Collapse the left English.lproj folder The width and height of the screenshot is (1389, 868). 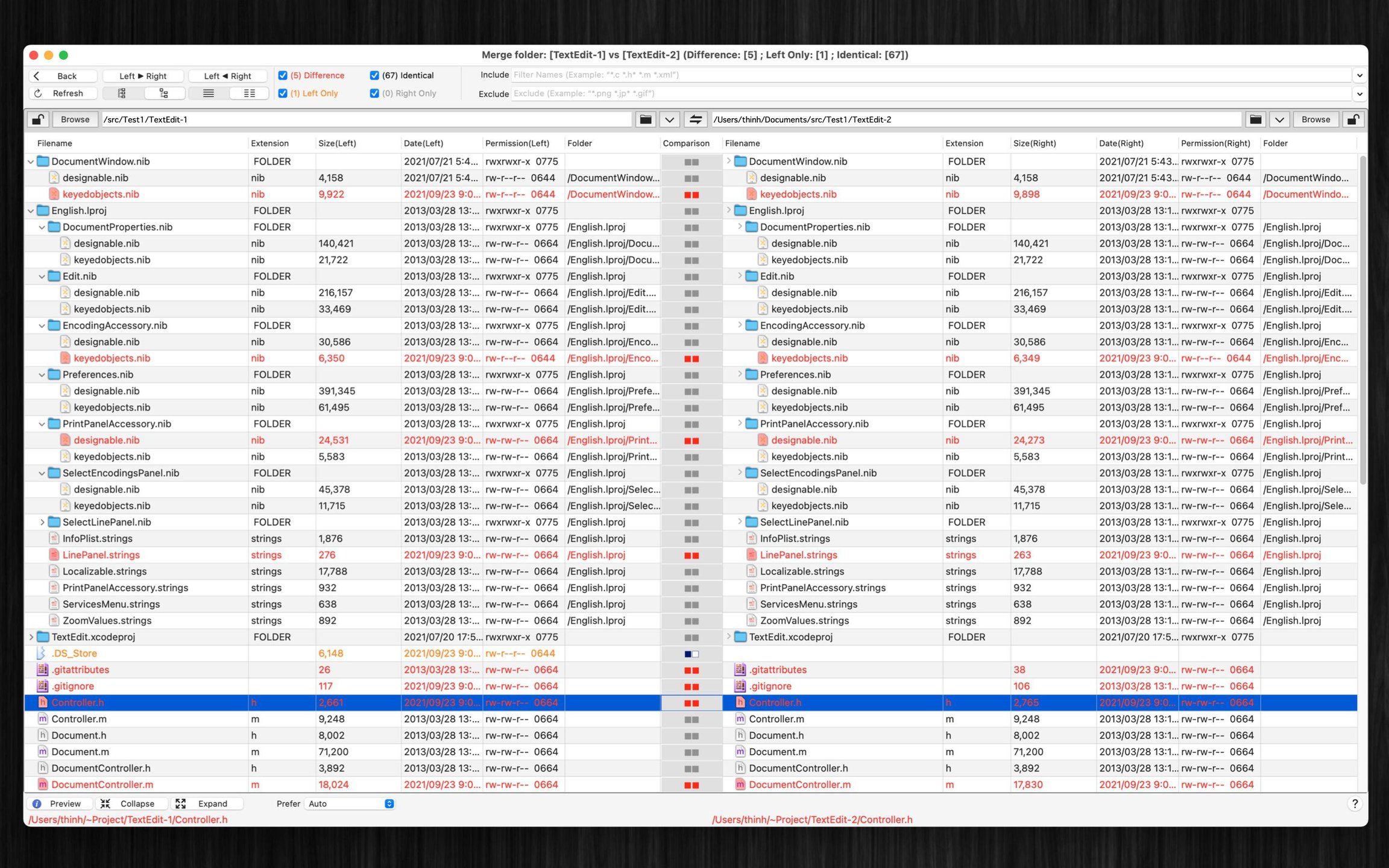click(x=31, y=211)
